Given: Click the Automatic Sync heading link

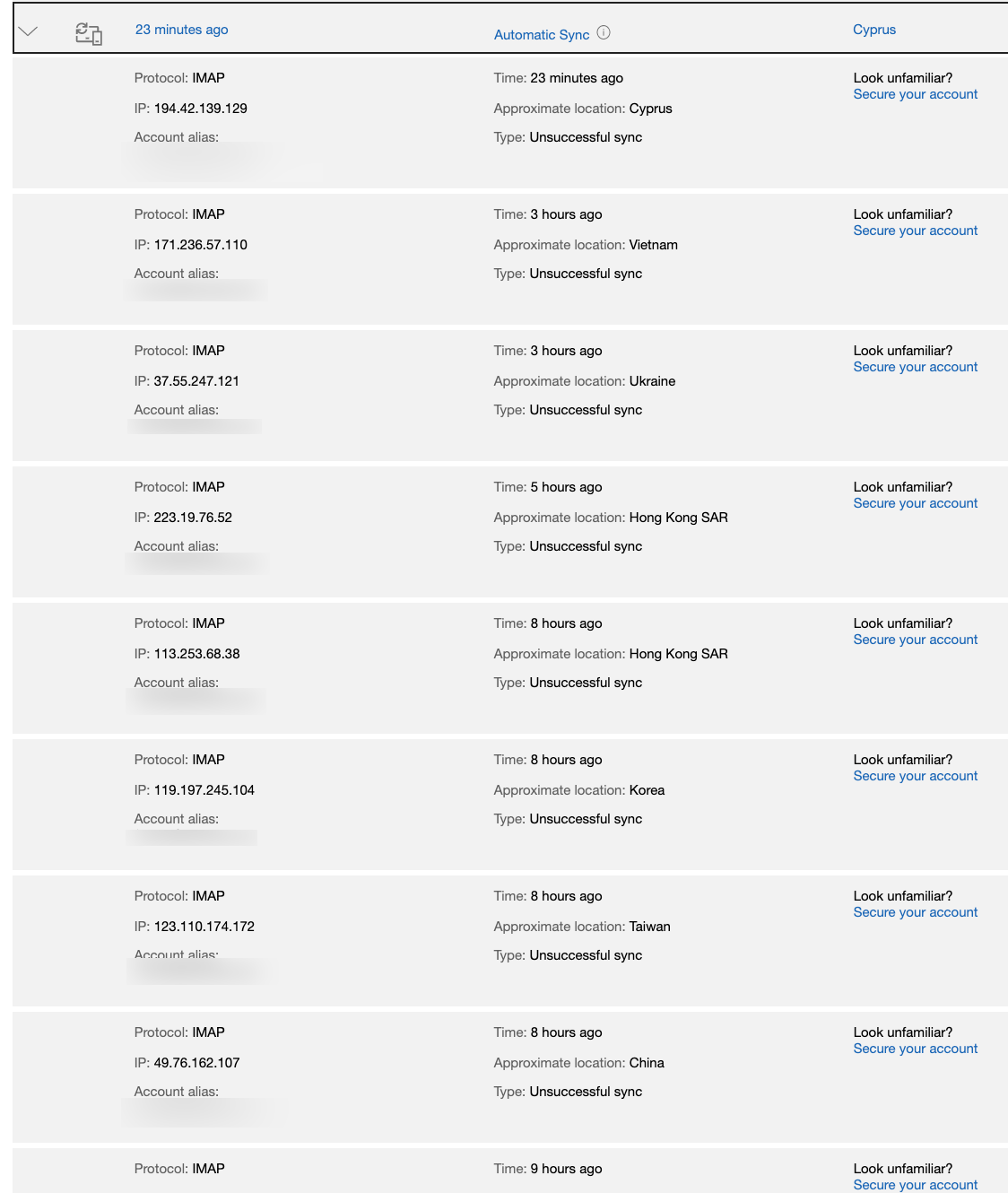Looking at the screenshot, I should (542, 35).
